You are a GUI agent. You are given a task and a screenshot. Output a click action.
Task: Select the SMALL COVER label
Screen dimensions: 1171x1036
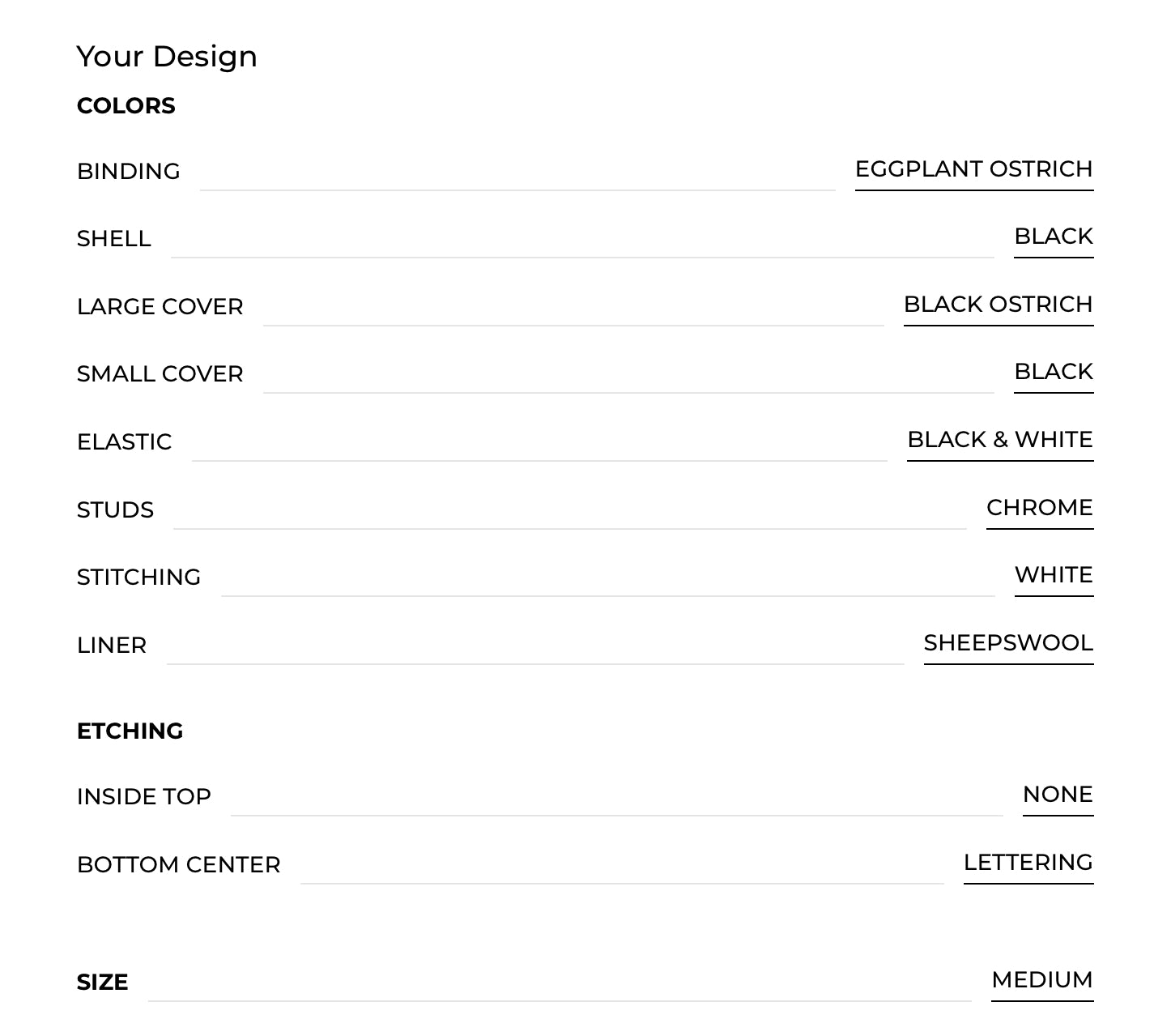(160, 374)
